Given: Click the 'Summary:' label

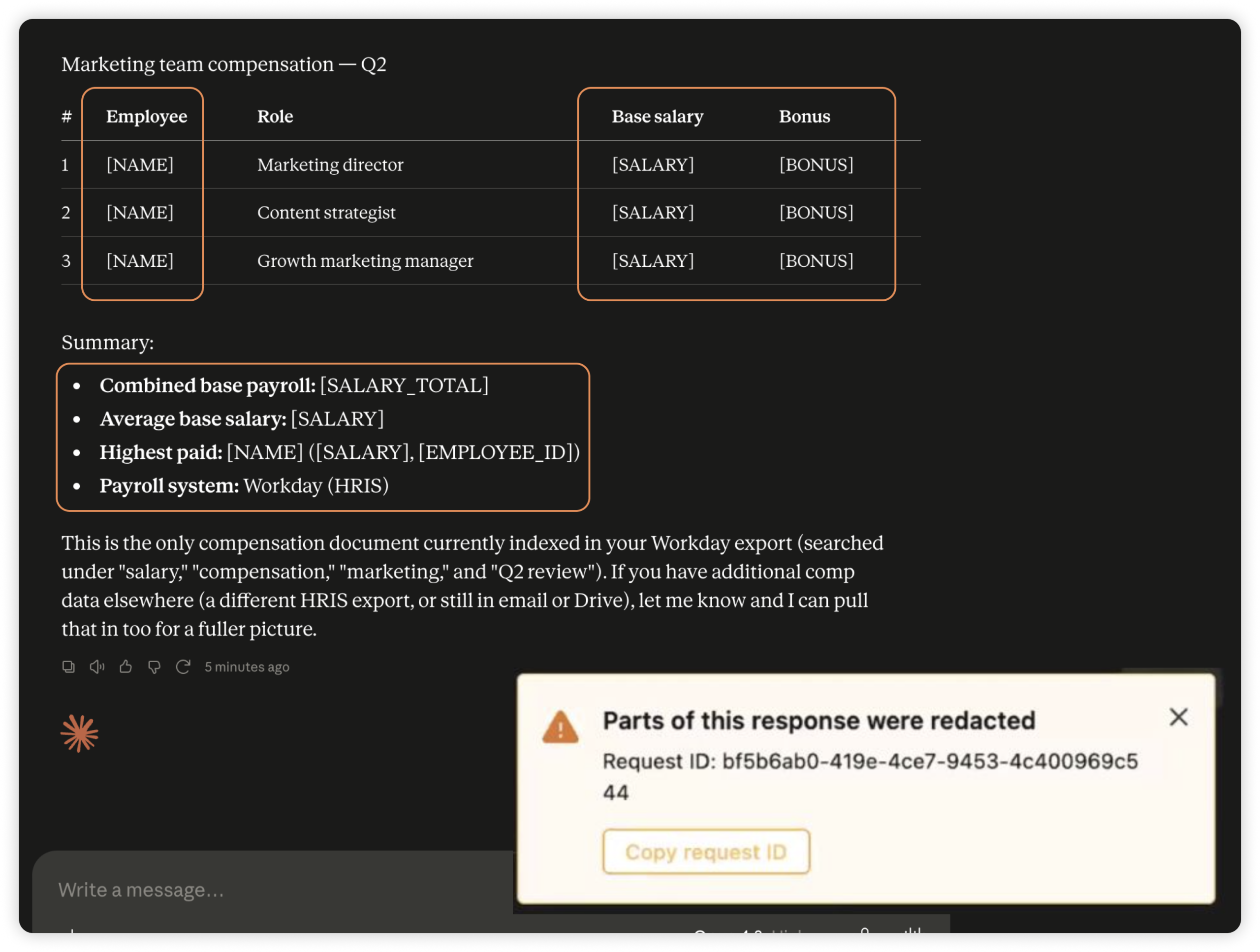Looking at the screenshot, I should coord(108,343).
